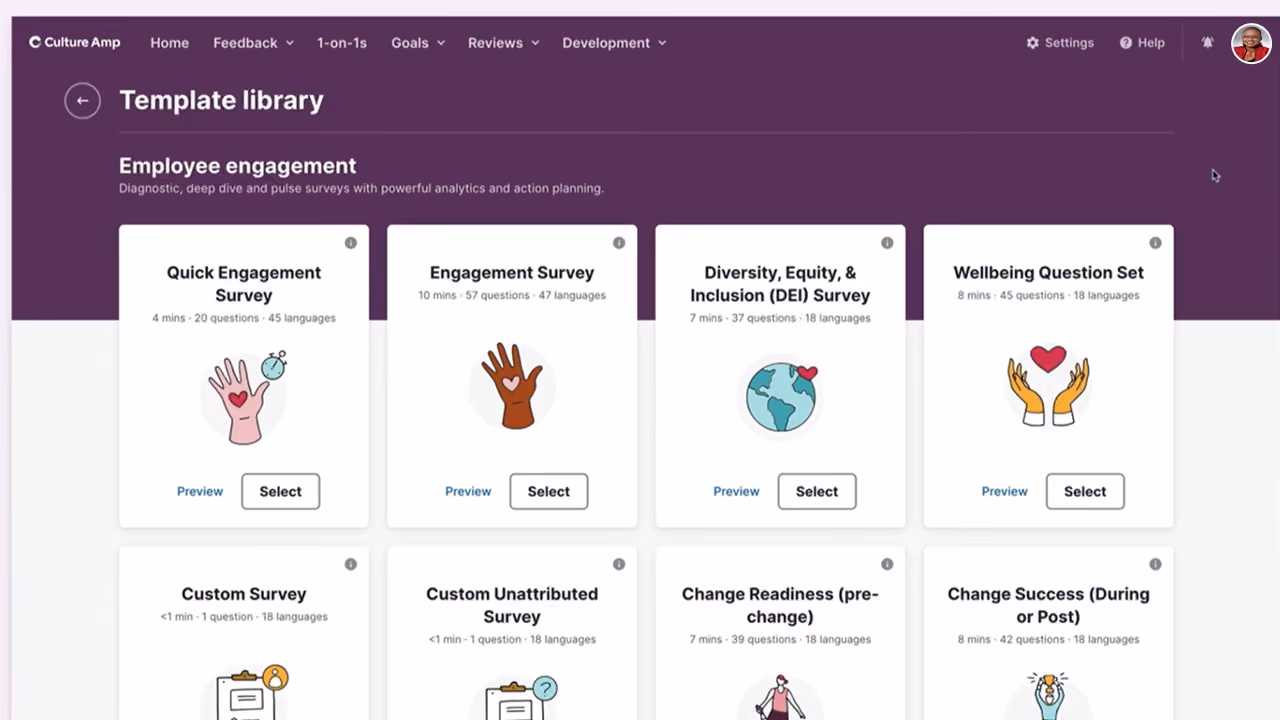This screenshot has width=1280, height=720.
Task: Click the back arrow beside Template library
Action: click(x=82, y=100)
